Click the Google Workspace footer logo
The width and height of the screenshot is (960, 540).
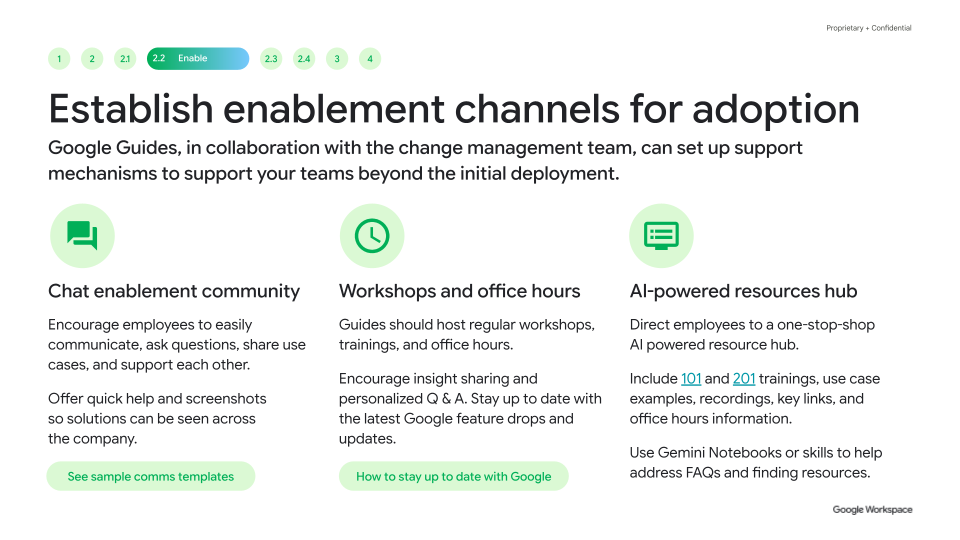pos(872,510)
